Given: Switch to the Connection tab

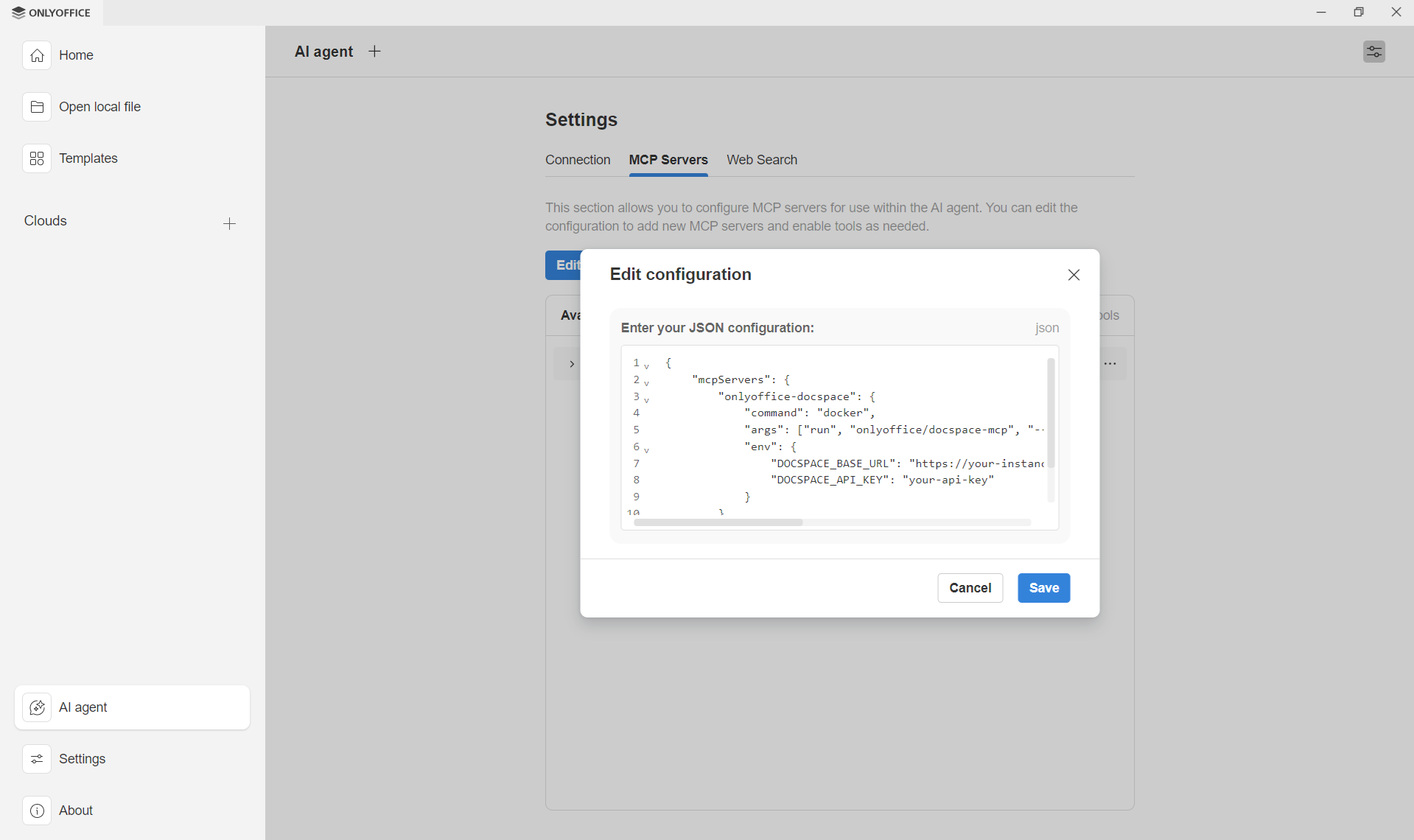Looking at the screenshot, I should [578, 160].
